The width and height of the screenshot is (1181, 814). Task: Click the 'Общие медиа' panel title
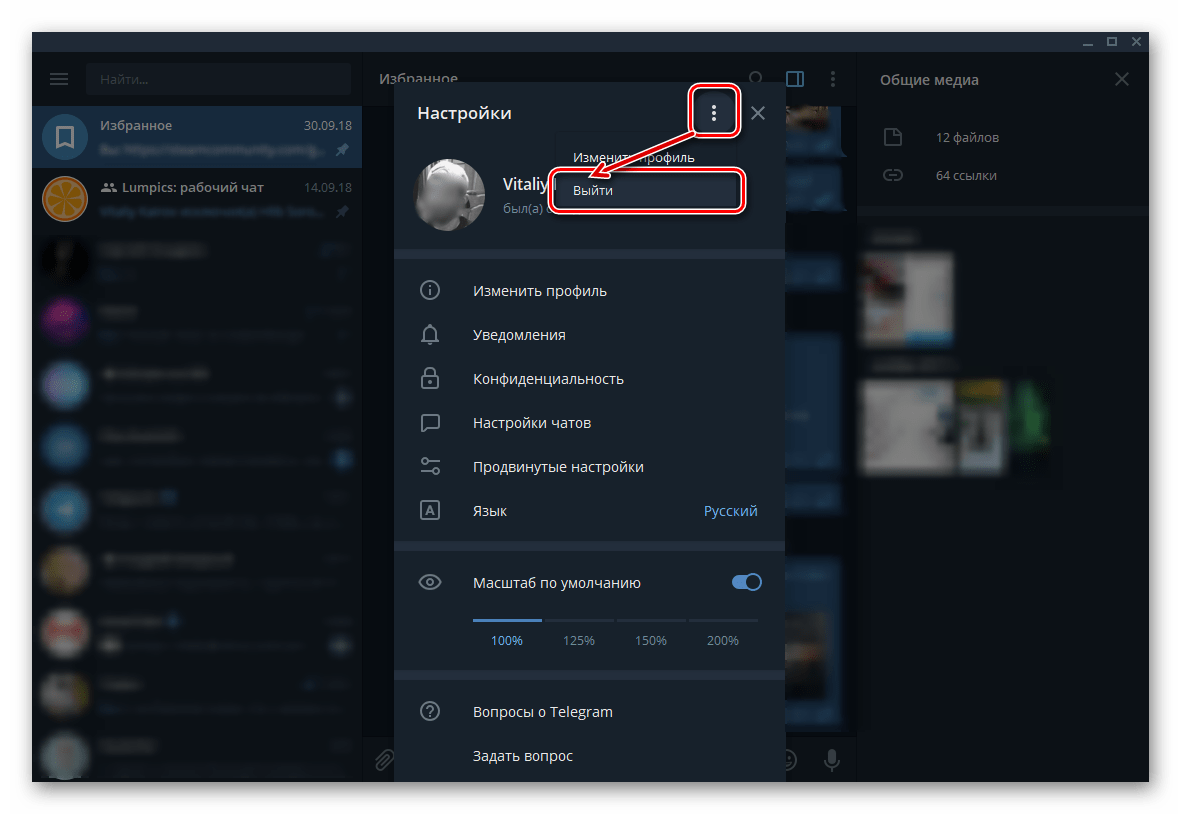pyautogui.click(x=929, y=80)
